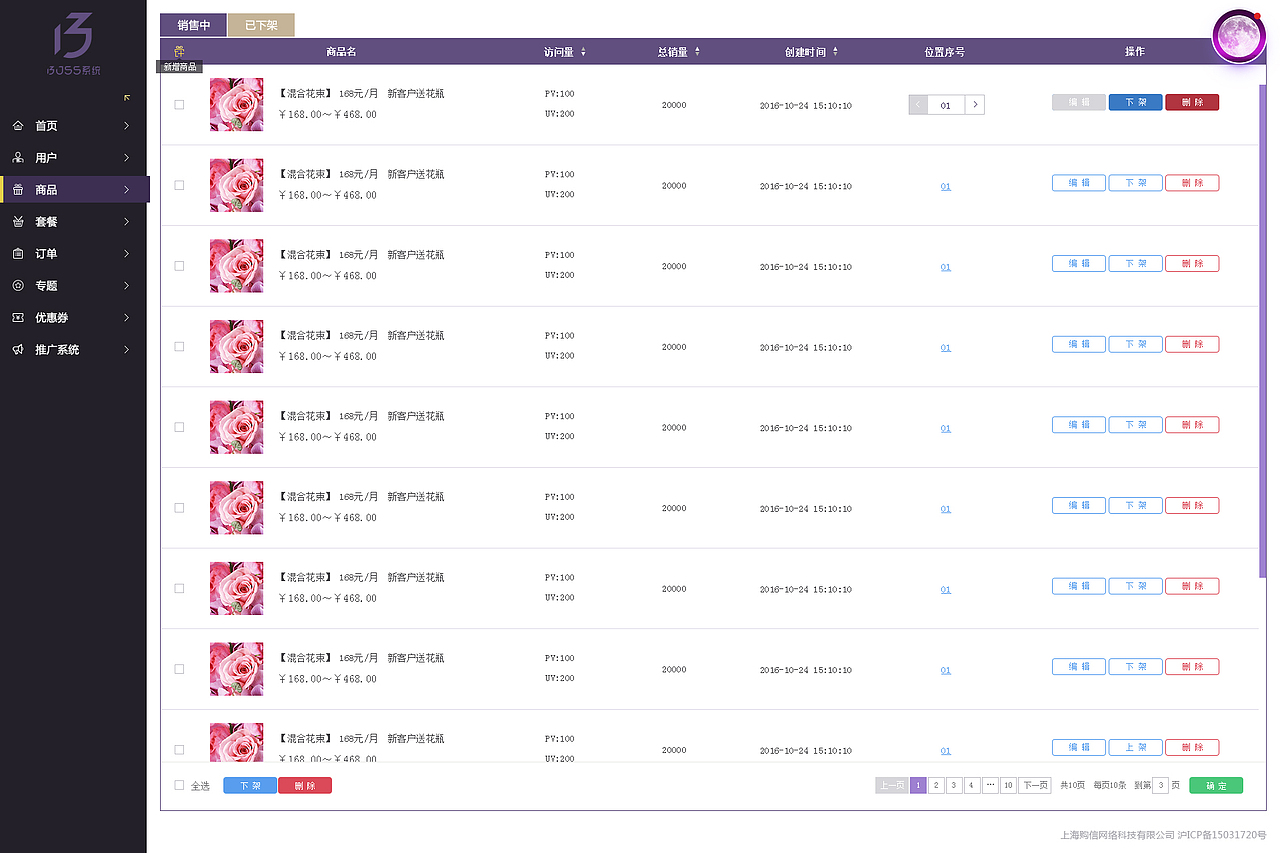Expand the 专题 menu chevron
This screenshot has width=1280, height=853.
point(127,286)
